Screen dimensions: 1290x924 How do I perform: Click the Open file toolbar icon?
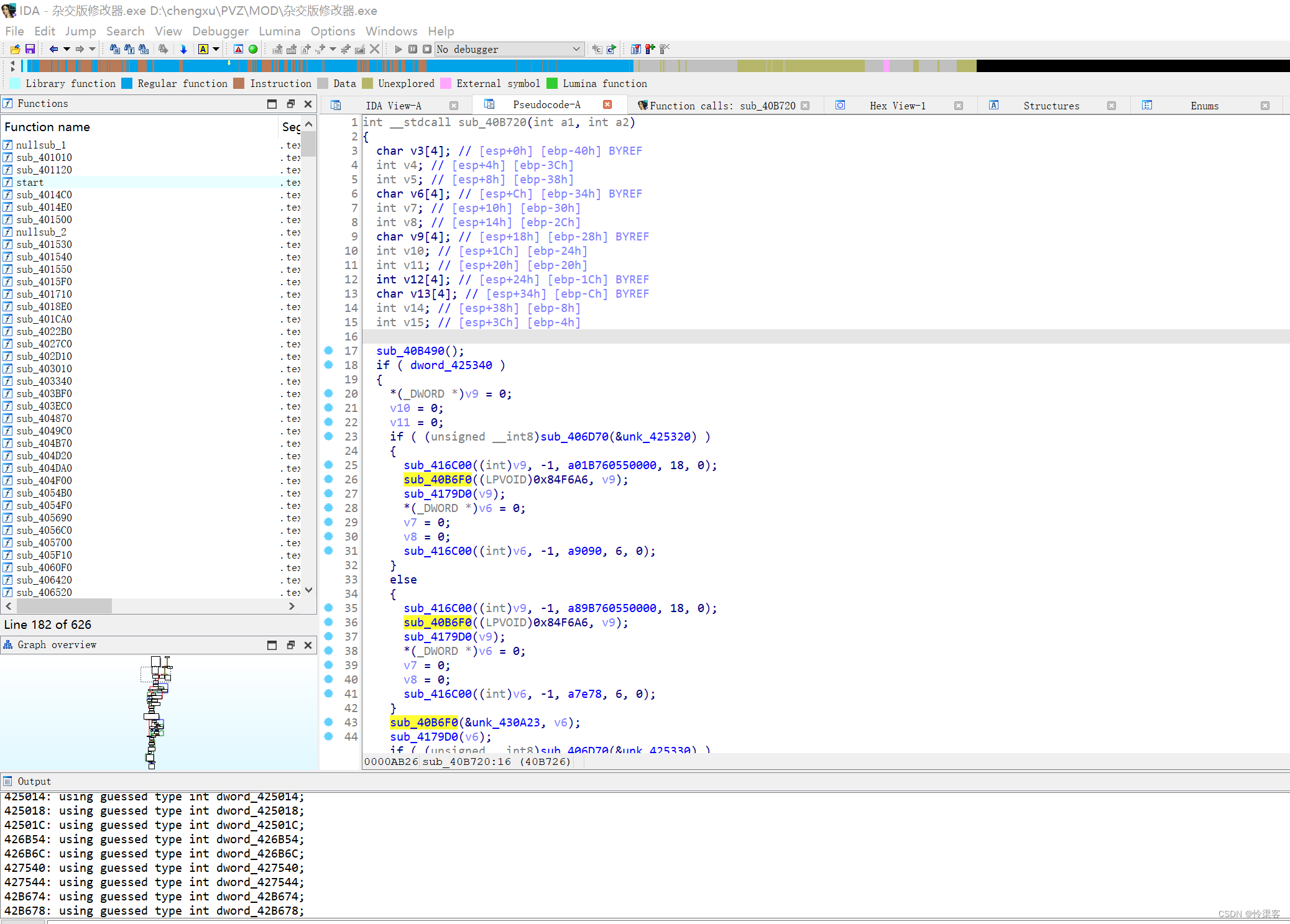(15, 49)
